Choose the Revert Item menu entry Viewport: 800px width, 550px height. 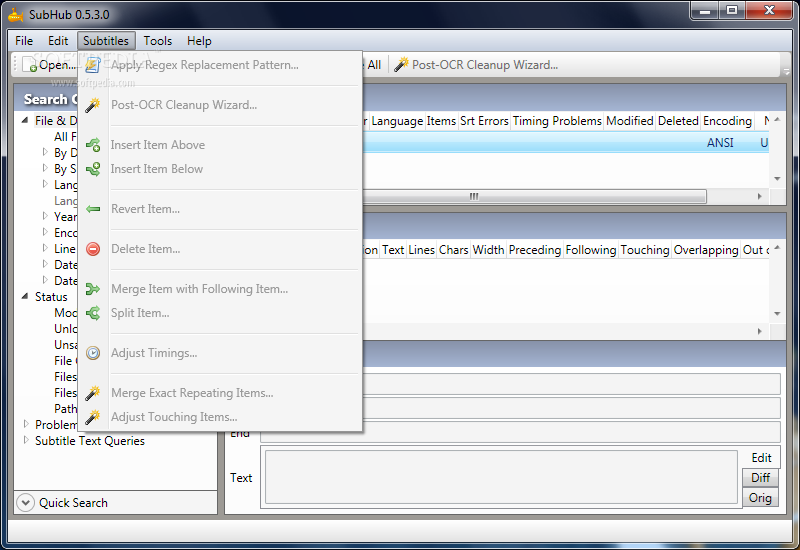220,209
